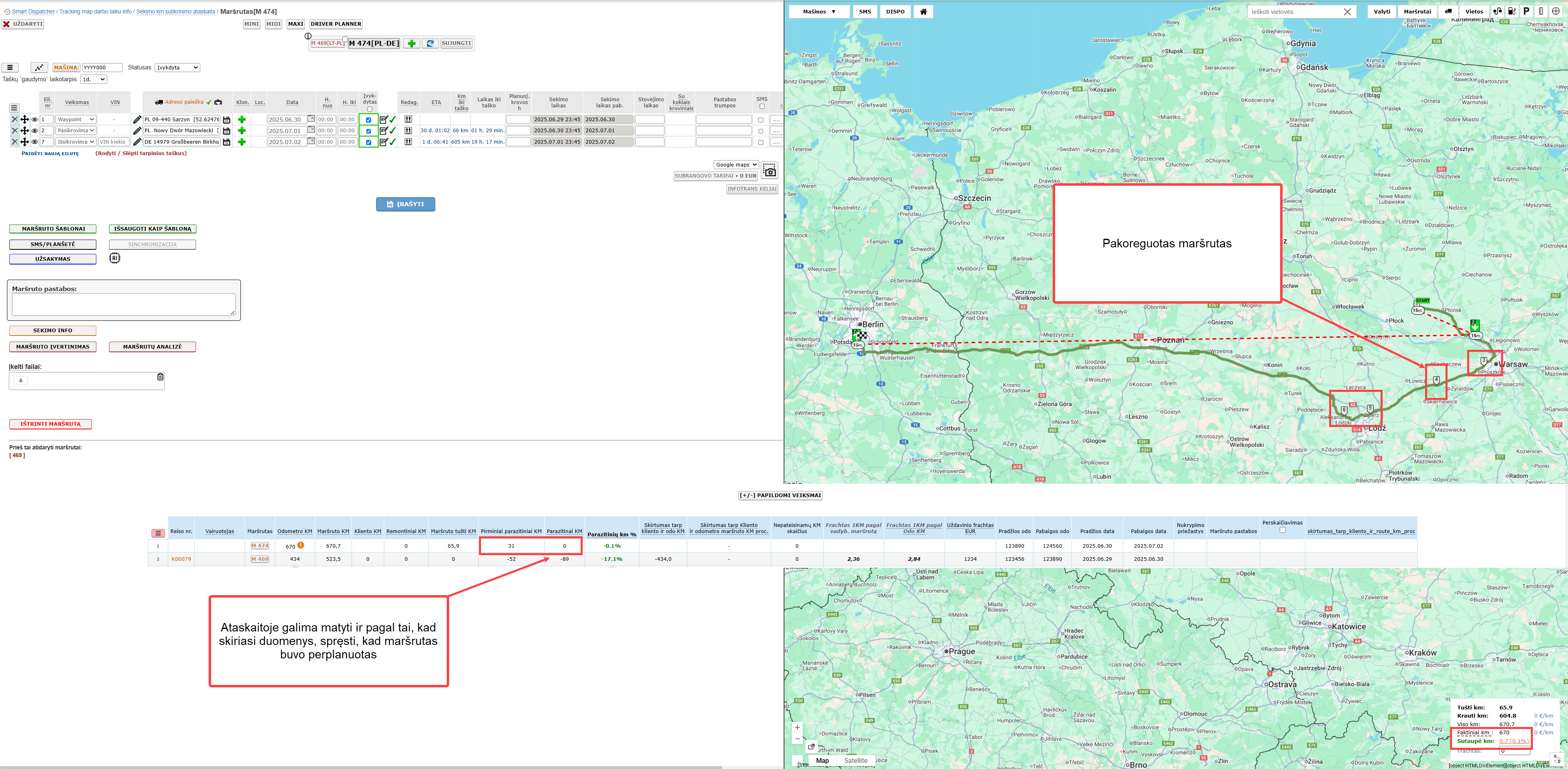Image resolution: width=1568 pixels, height=769 pixels.
Task: Open the edit note icon in the Sarzyn row
Action: coord(383,119)
